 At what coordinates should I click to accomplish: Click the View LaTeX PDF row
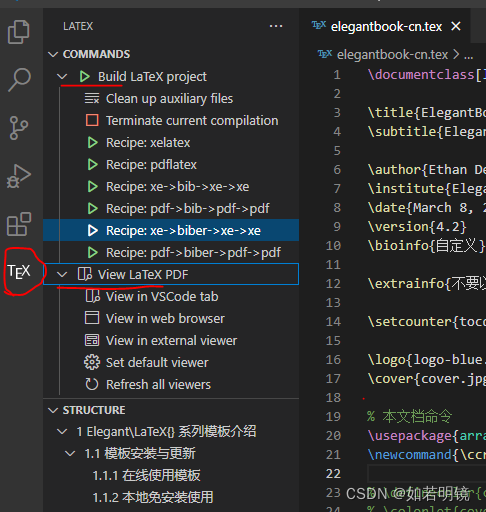[171, 274]
